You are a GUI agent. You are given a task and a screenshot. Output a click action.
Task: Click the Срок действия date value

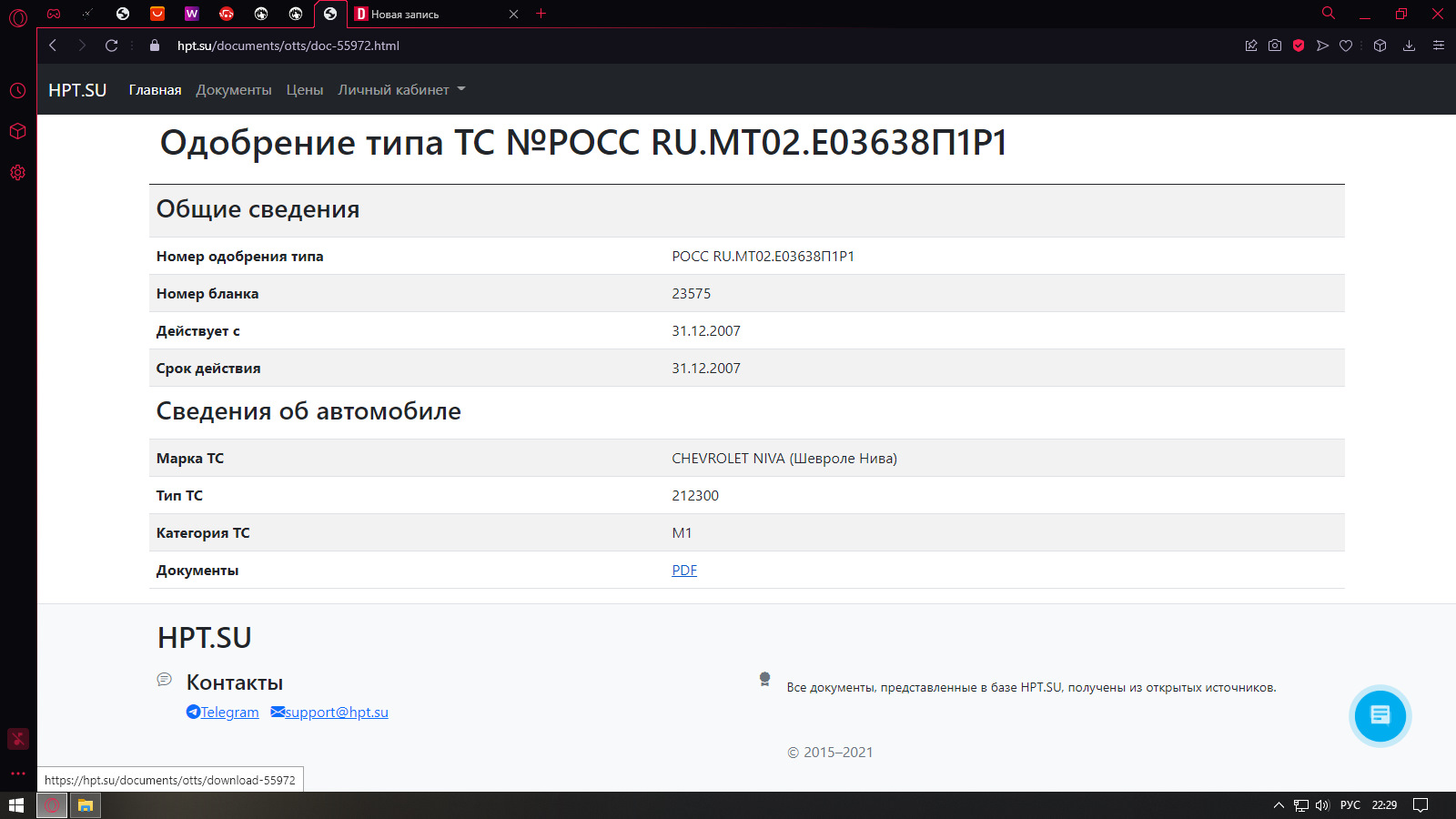pos(706,369)
